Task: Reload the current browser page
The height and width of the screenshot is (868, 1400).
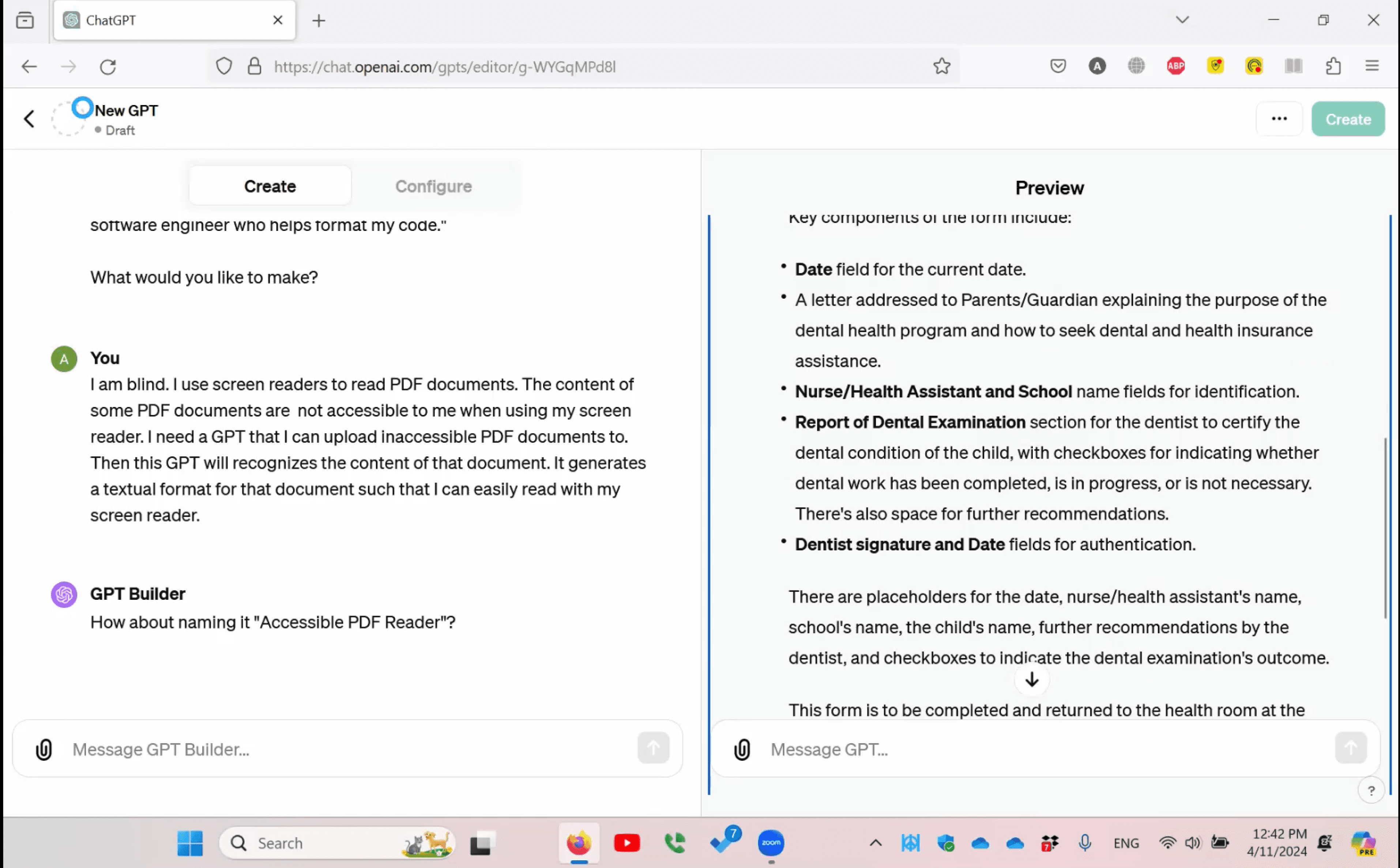Action: (108, 67)
